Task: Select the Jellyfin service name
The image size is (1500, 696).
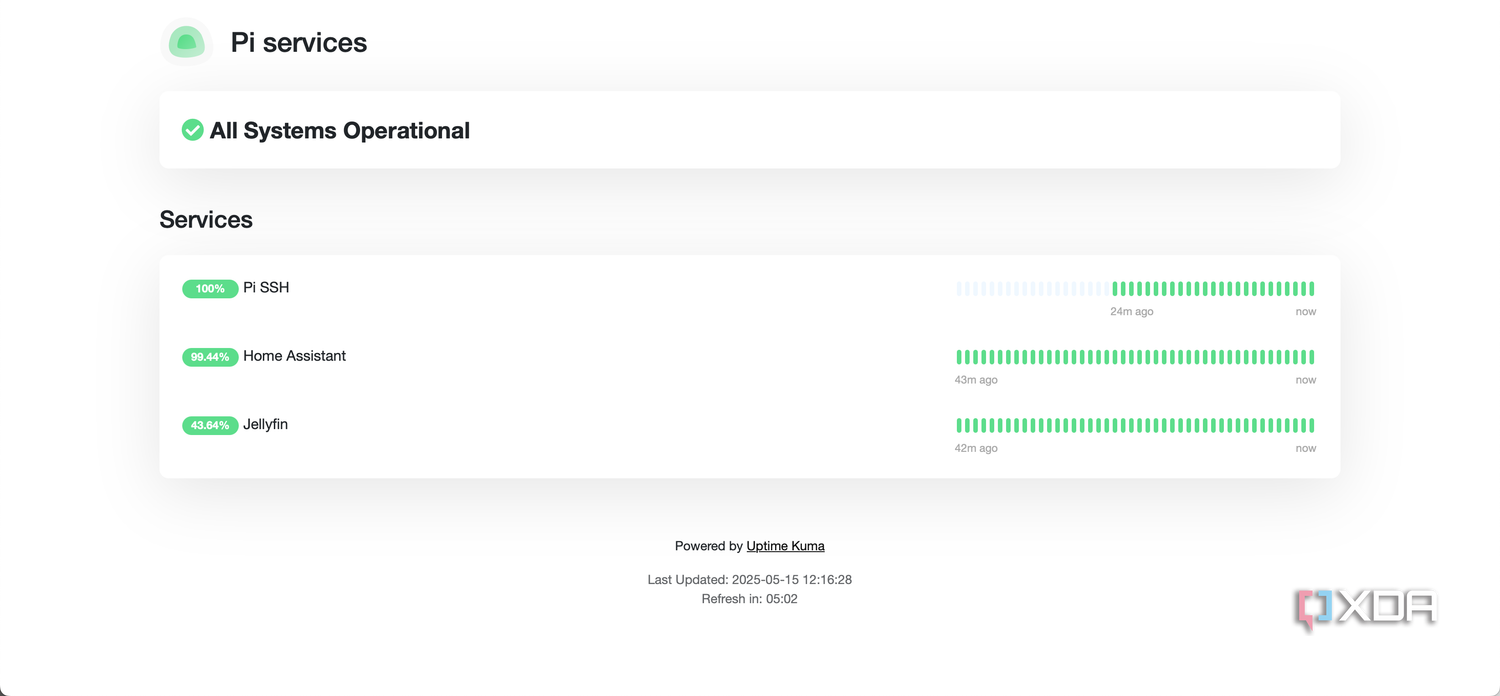Action: (265, 424)
